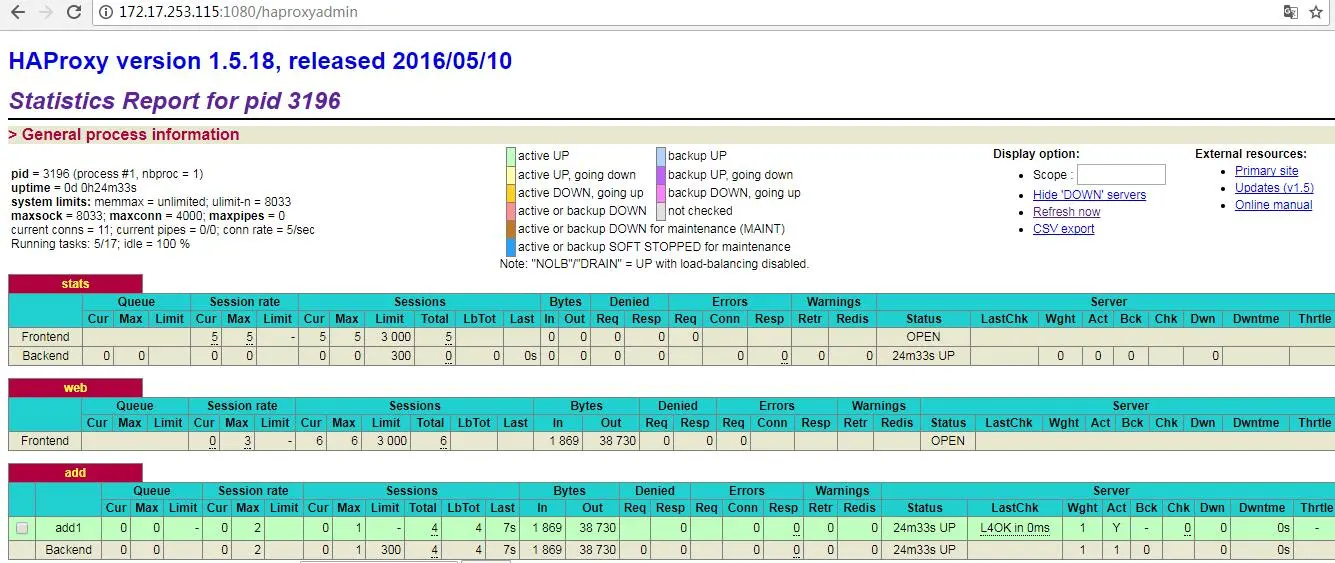Open the Updates (v1.5) link
Viewport: 1335px width, 563px height.
[1274, 188]
